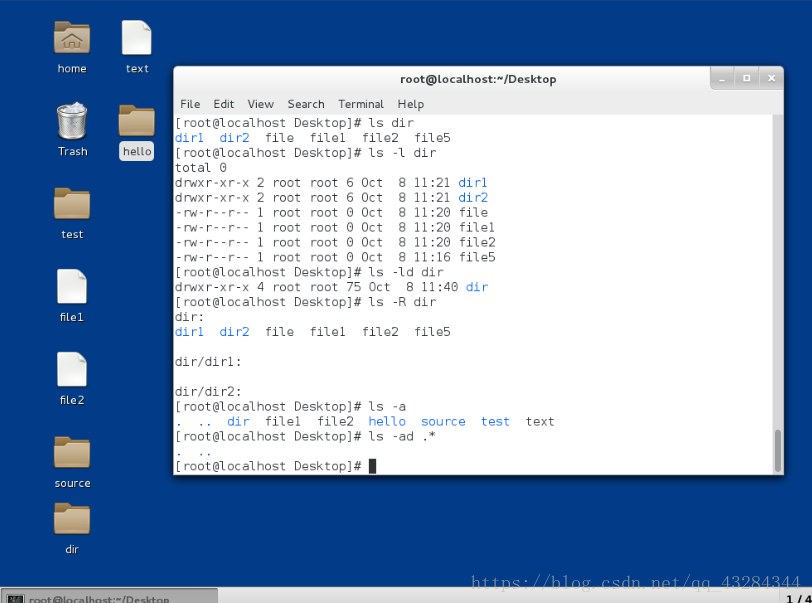Open the terminal Help menu
Viewport: 812px width, 603px height.
tap(411, 104)
